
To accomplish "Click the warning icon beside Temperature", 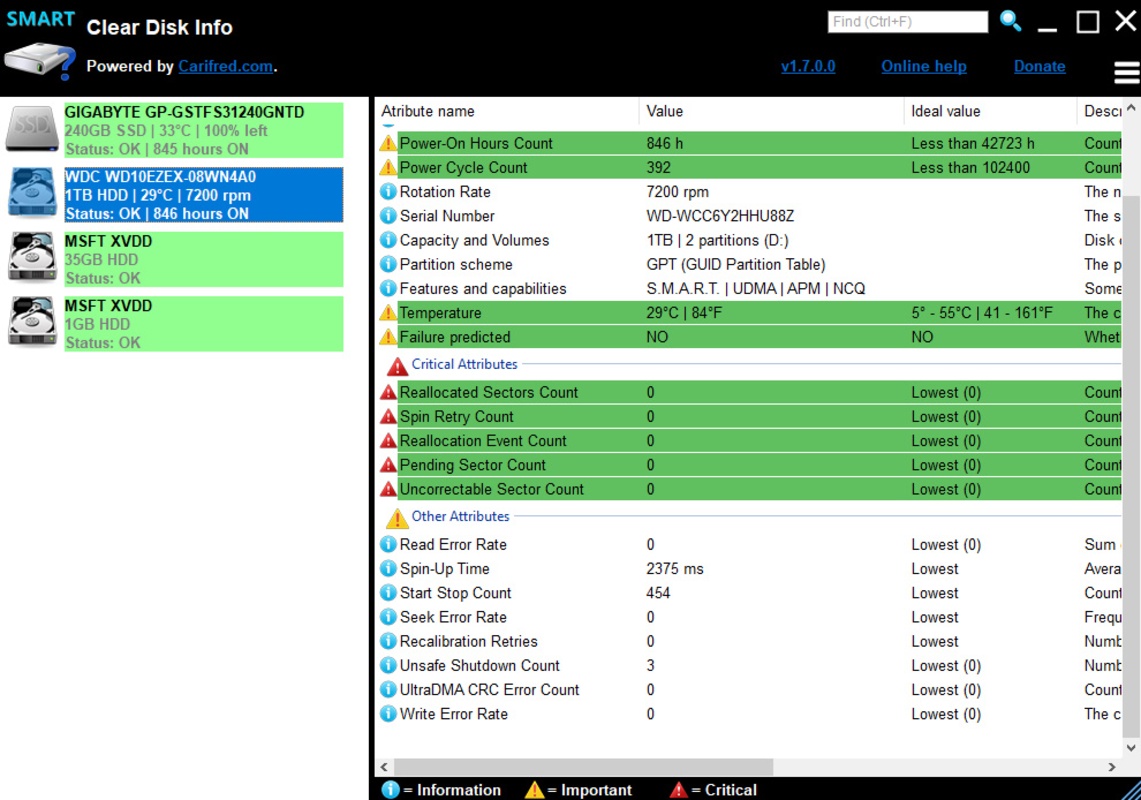I will [x=389, y=313].
